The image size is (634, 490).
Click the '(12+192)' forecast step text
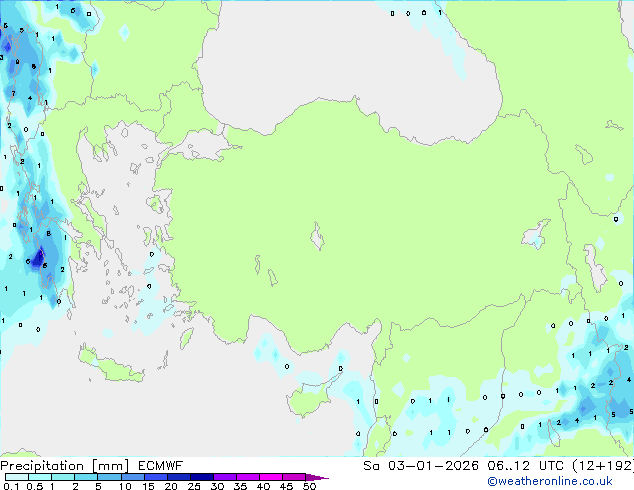[x=603, y=466]
